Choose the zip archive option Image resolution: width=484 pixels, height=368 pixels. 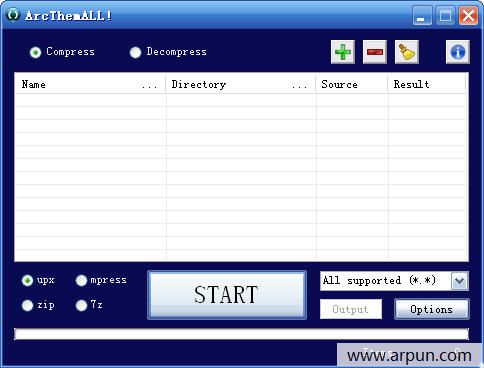[27, 305]
